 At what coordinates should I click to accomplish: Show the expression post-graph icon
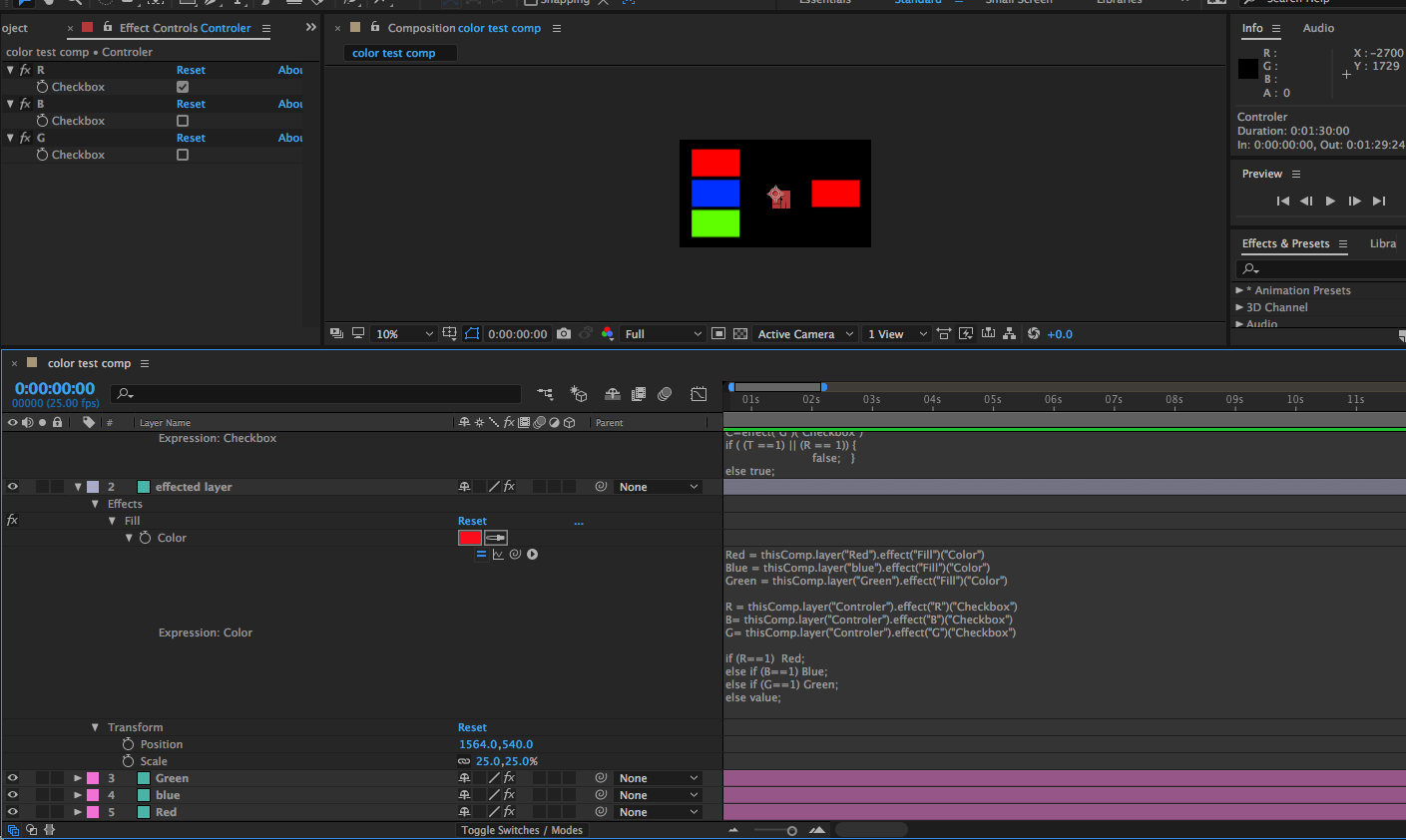(498, 555)
